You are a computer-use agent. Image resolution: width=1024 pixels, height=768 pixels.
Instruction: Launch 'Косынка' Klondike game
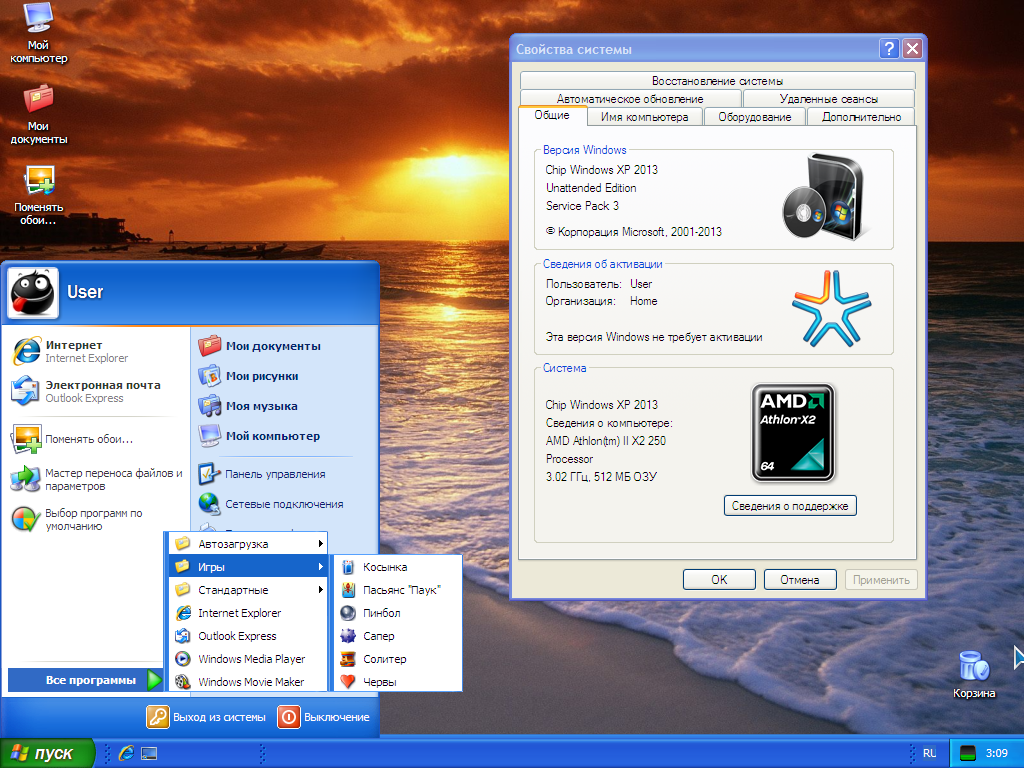click(x=397, y=567)
